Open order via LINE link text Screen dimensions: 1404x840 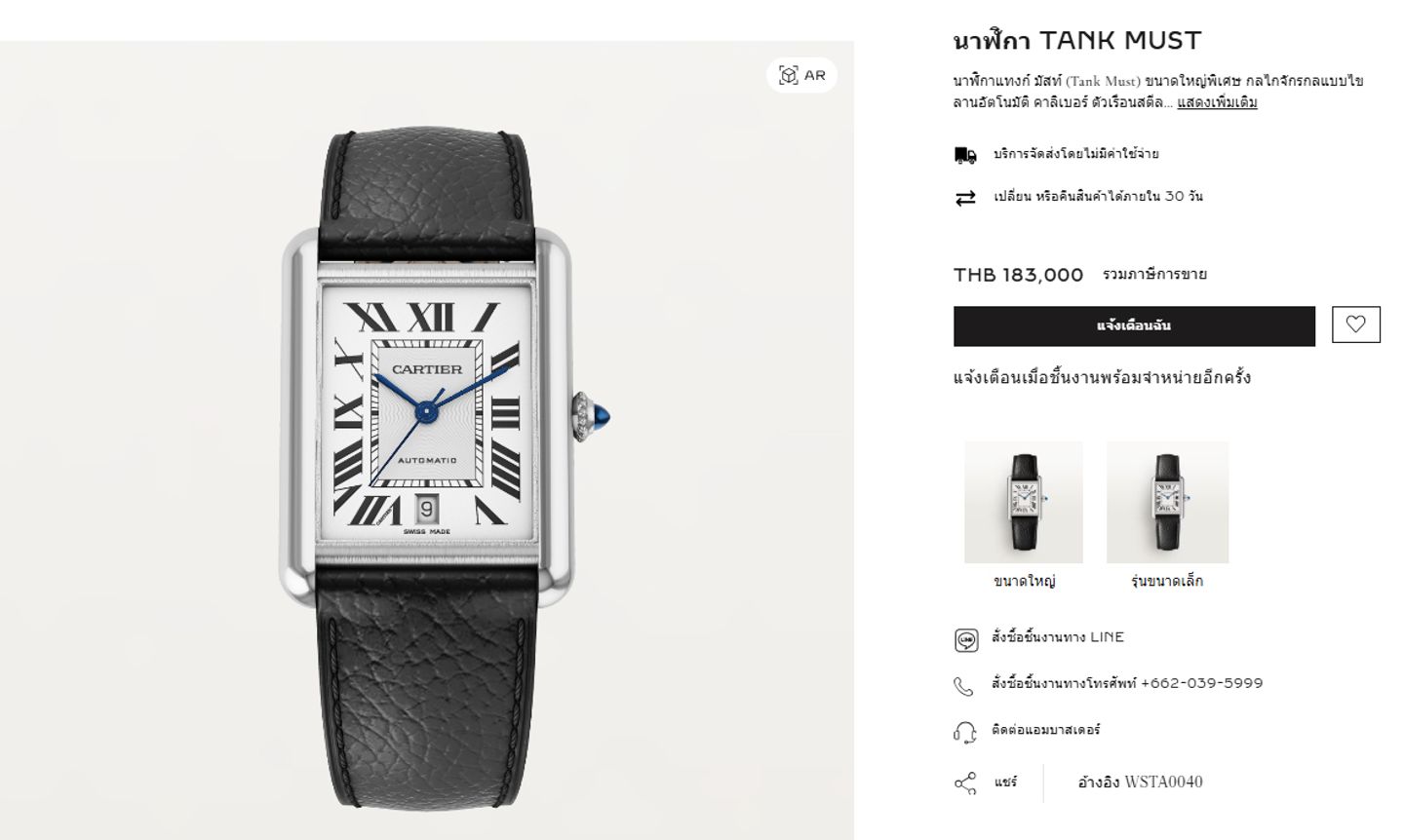coord(1058,637)
